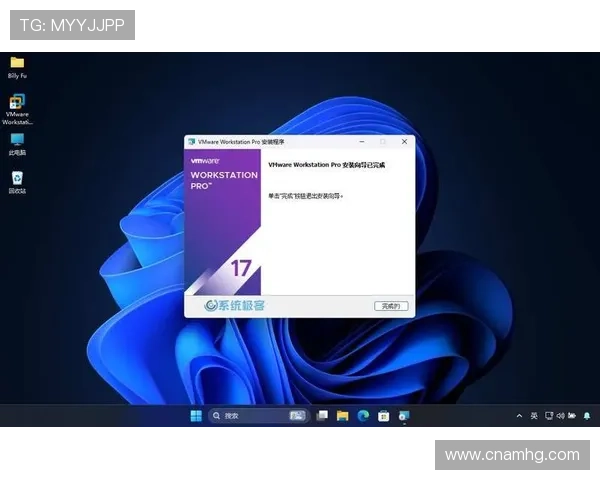Viewport: 600px width, 480px height.
Task: Open the volume speaker tray icon
Action: [x=560, y=415]
